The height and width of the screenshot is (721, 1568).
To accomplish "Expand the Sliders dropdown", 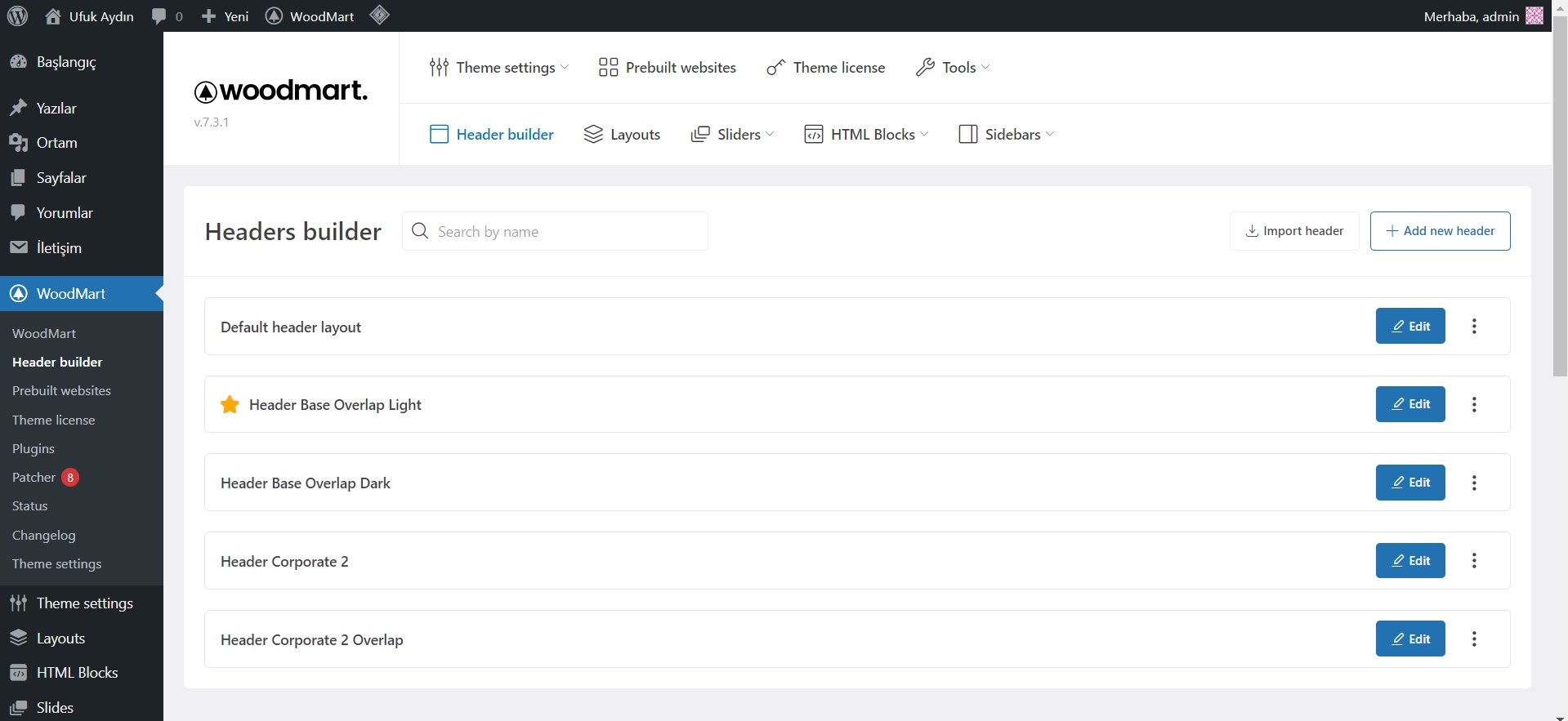I will pyautogui.click(x=732, y=135).
